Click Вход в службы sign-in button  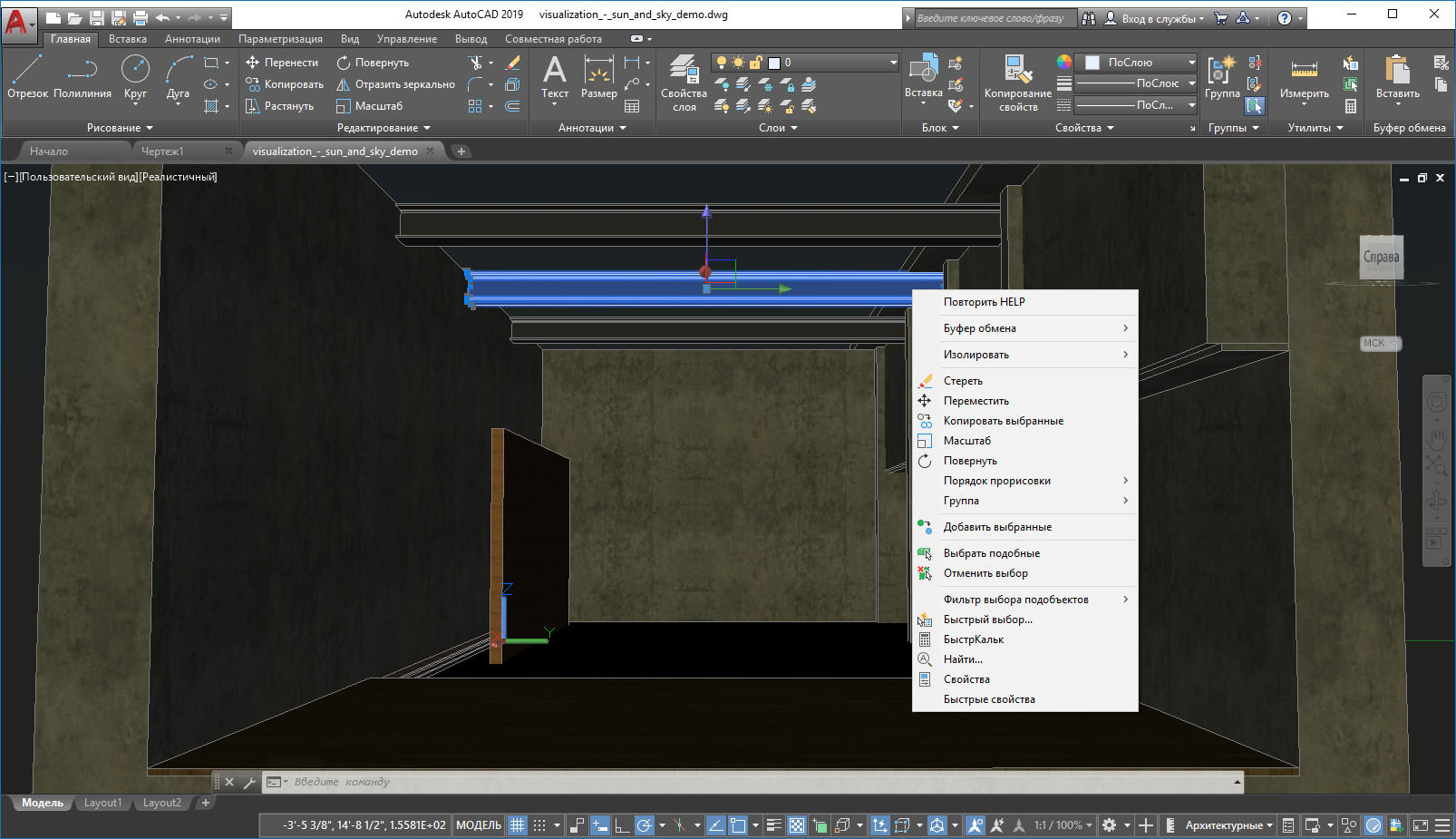click(1154, 18)
